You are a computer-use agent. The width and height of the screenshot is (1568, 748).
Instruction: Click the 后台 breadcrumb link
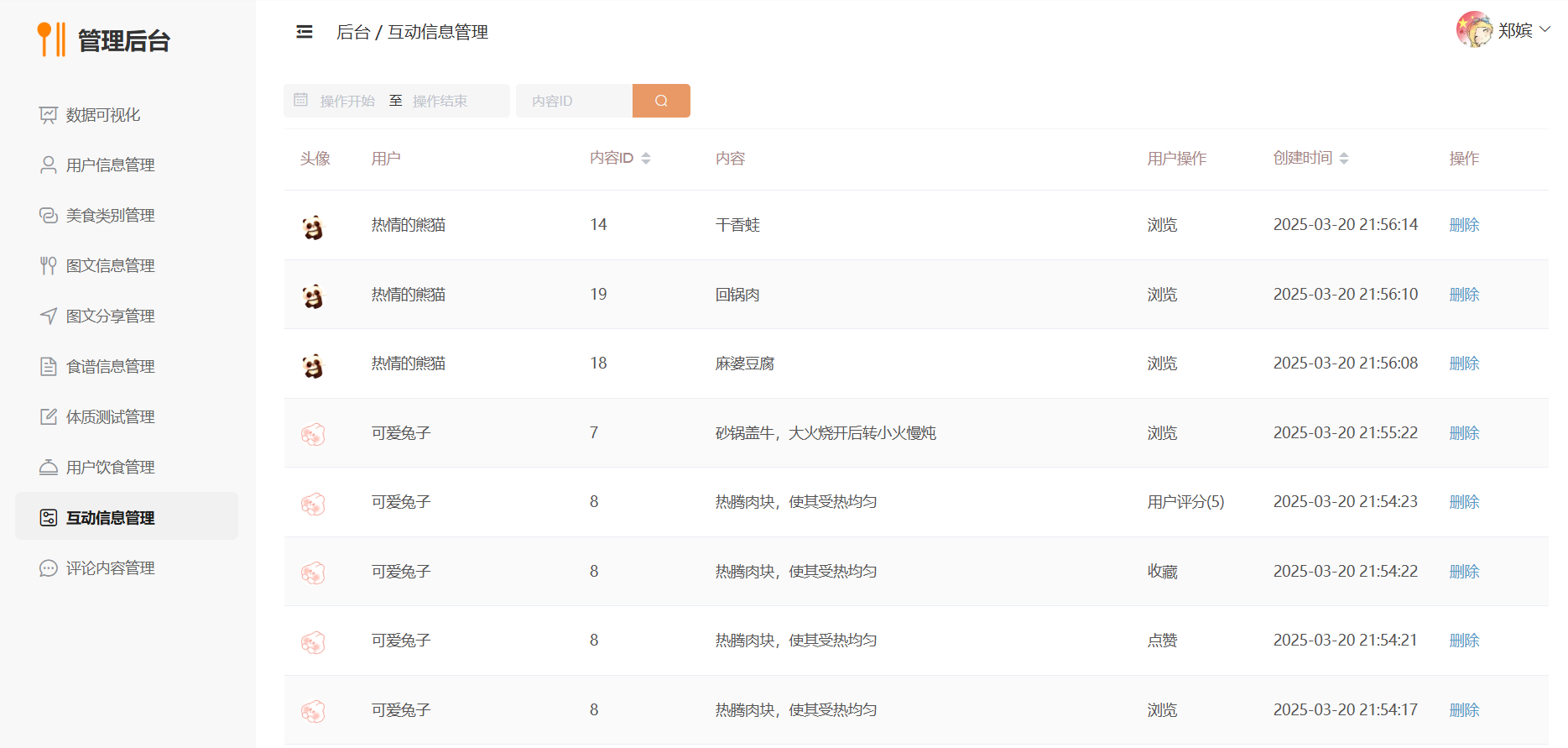pos(353,32)
